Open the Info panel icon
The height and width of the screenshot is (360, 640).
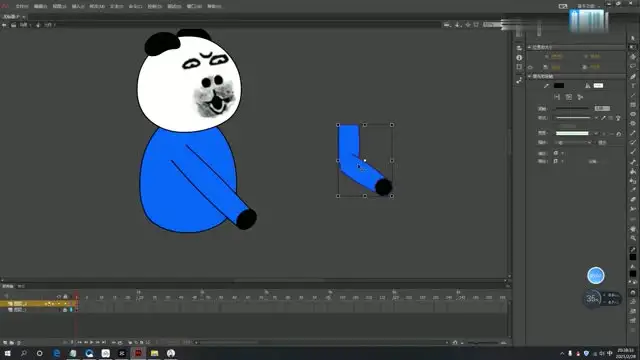click(x=519, y=58)
